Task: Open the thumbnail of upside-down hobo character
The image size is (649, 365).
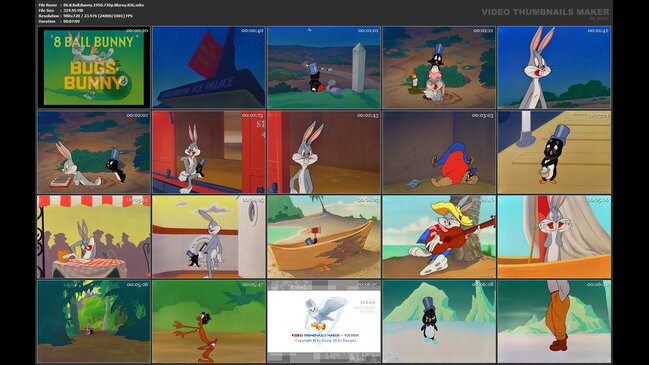Action: click(x=439, y=152)
